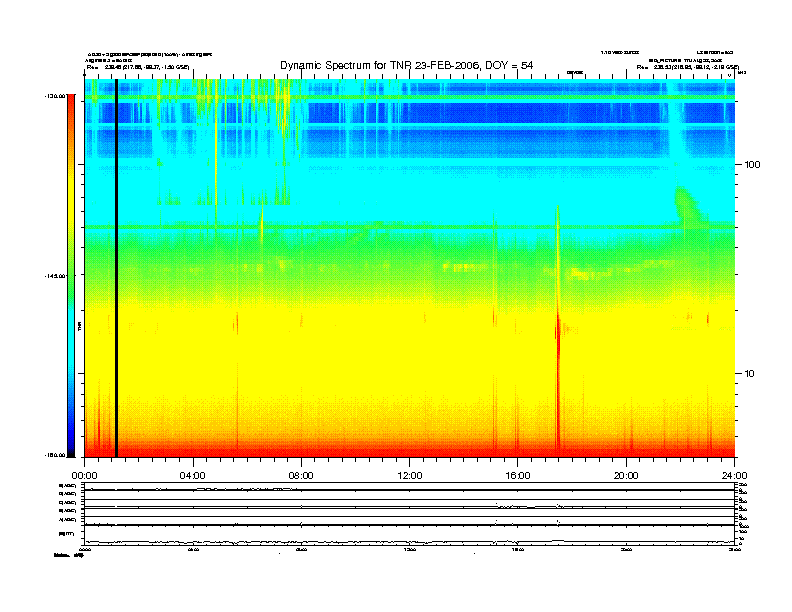
Task: Click the rainbow color scale bar
Action: tap(71, 275)
